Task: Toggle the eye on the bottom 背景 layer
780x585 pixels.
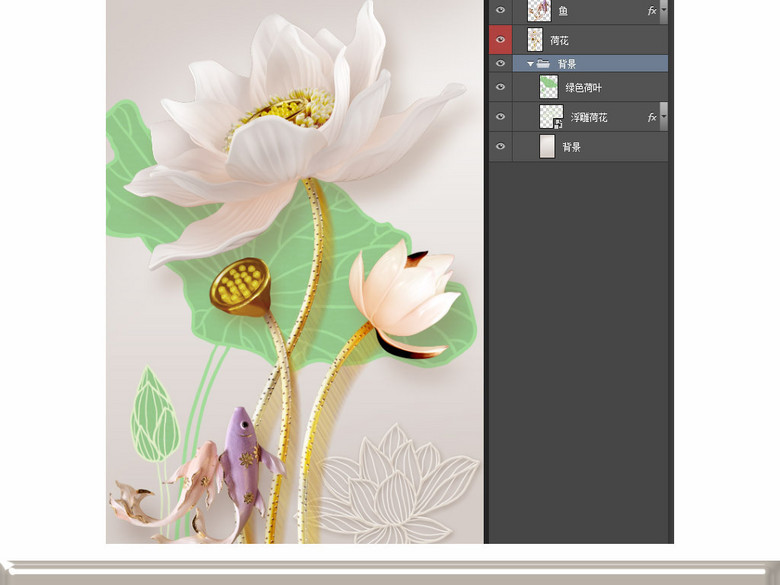Action: click(x=500, y=146)
